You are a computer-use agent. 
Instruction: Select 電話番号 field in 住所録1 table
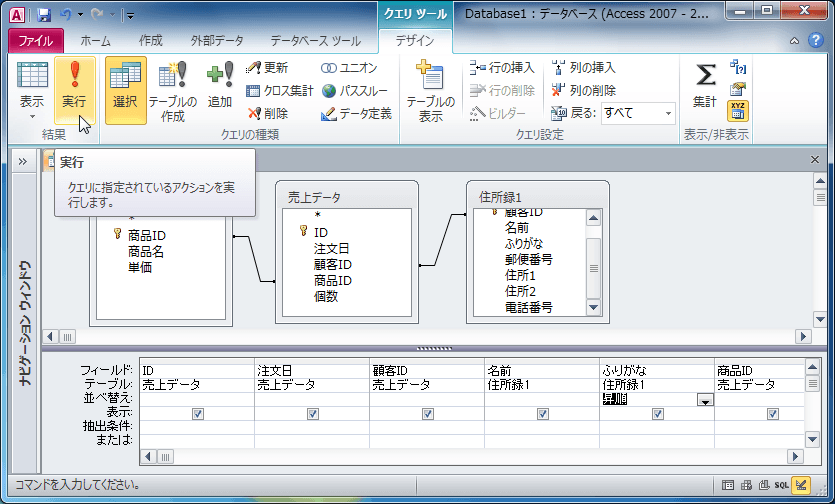[x=529, y=307]
